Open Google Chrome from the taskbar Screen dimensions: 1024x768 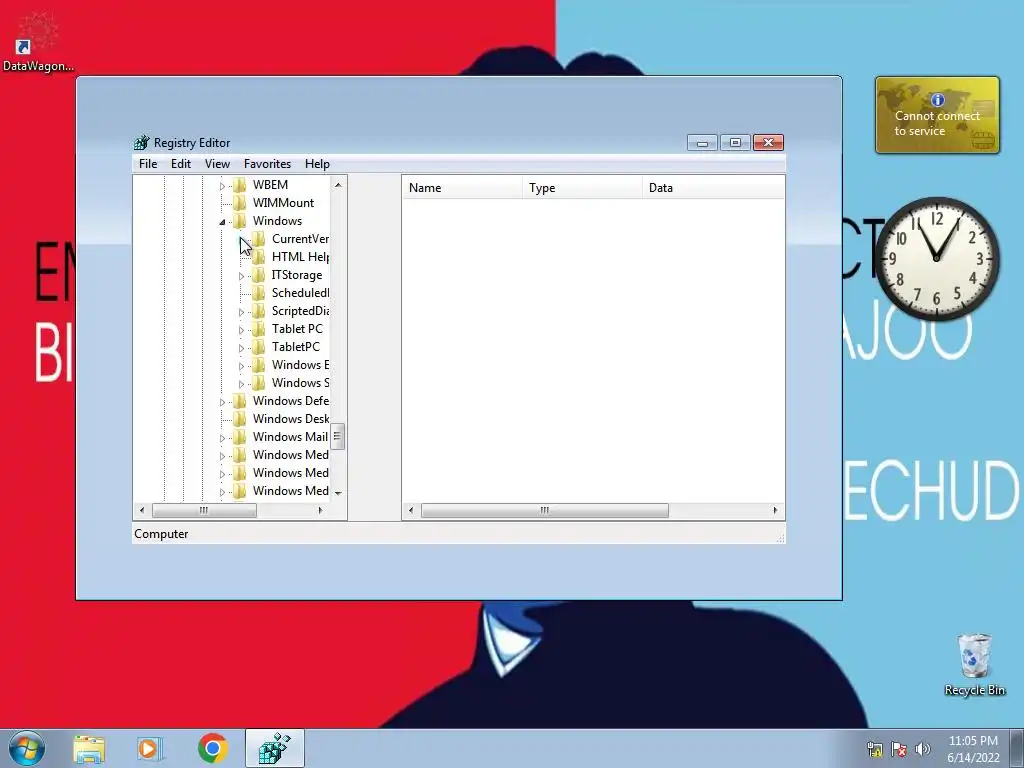[x=213, y=748]
